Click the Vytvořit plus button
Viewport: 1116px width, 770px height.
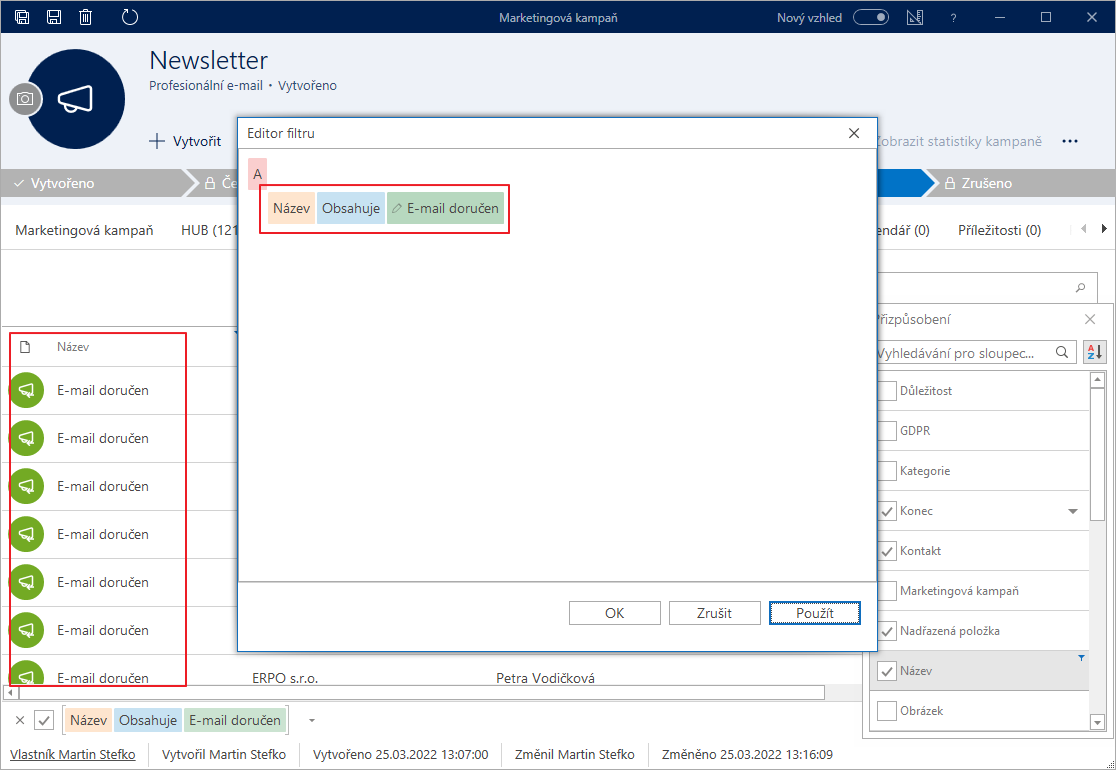point(185,141)
